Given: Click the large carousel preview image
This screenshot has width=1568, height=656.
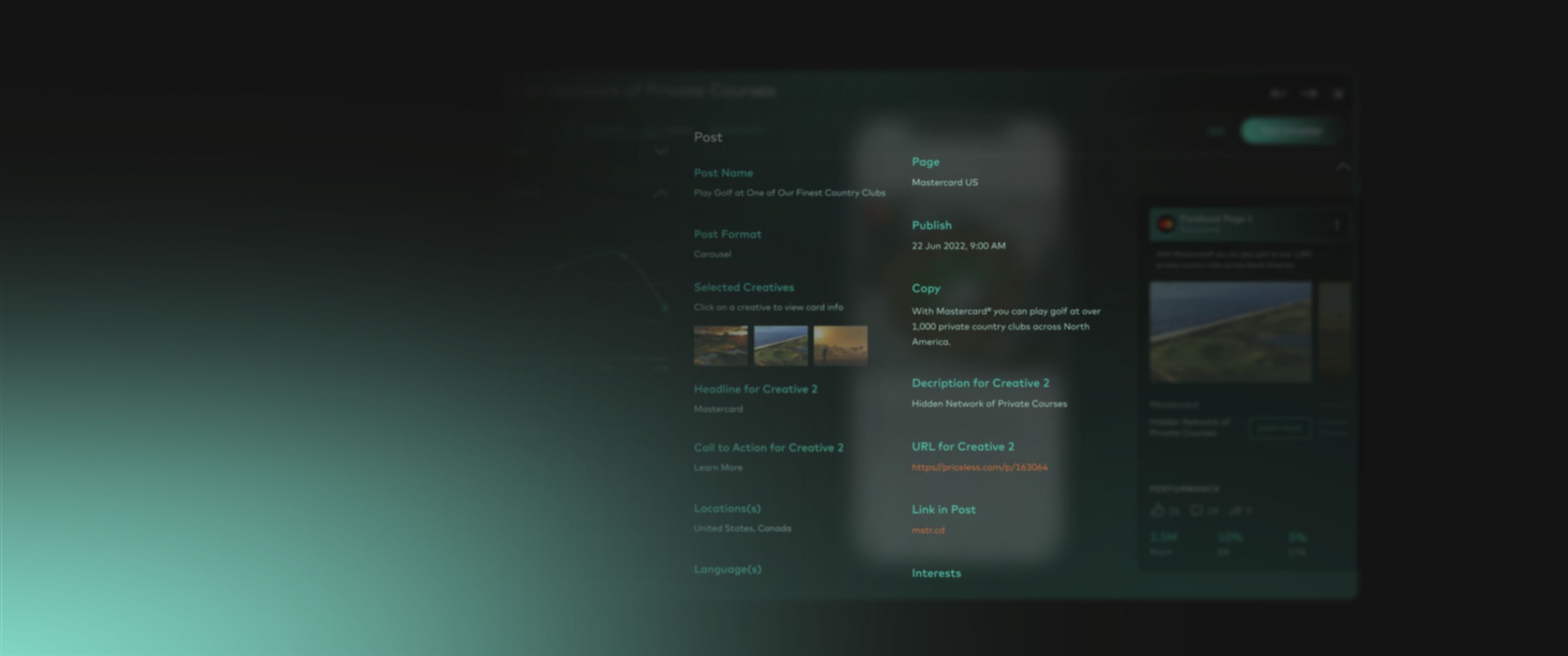Looking at the screenshot, I should [1230, 332].
